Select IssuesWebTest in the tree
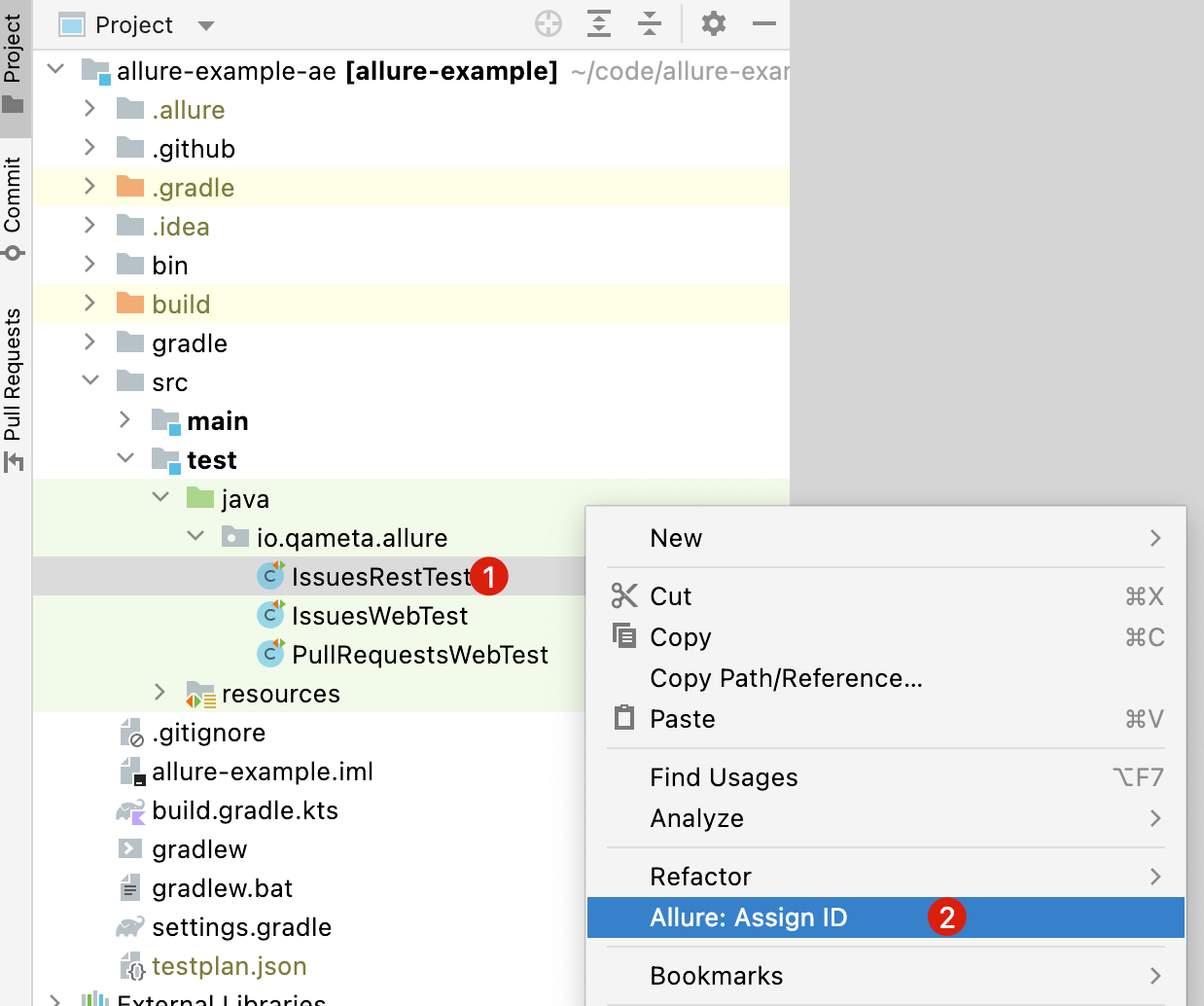The width and height of the screenshot is (1204, 1006). [x=379, y=616]
